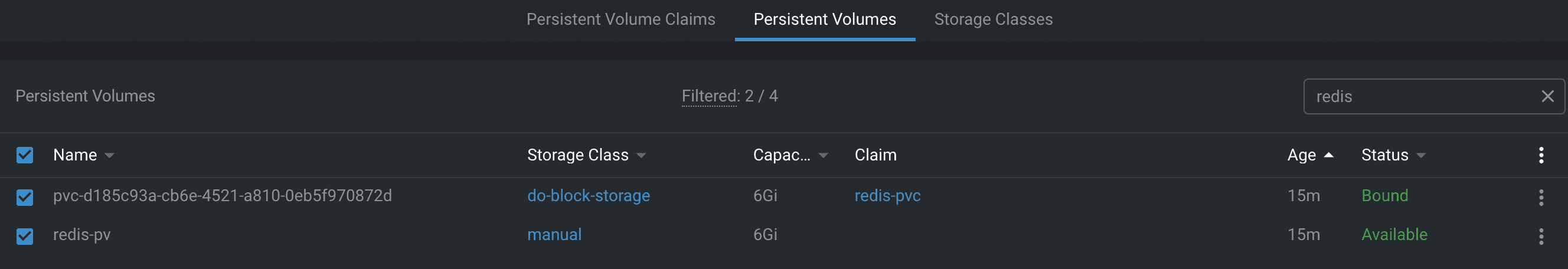Viewport: 1568px width, 269px height.
Task: Click the search field containing redis
Action: tap(1418, 96)
